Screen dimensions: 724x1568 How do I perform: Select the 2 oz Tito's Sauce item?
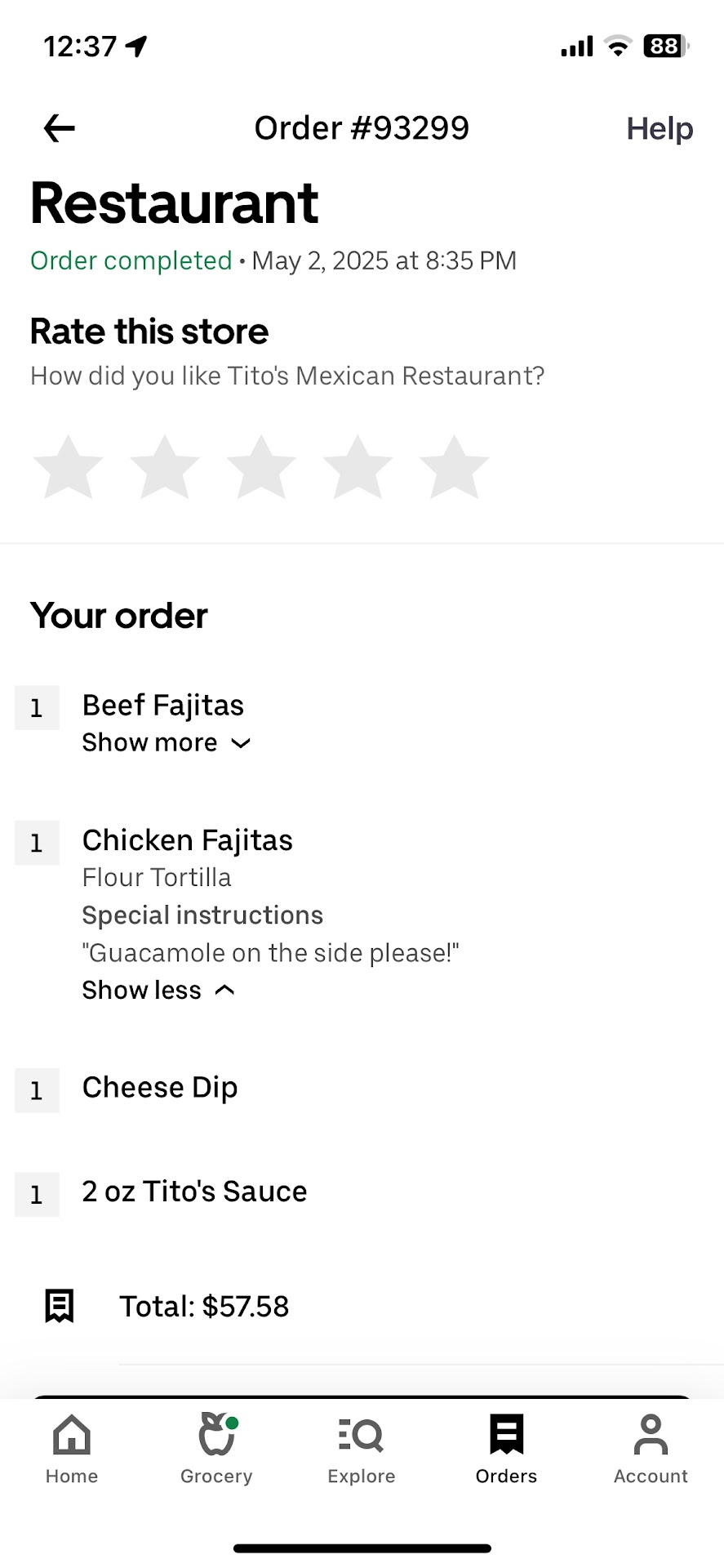point(194,1192)
